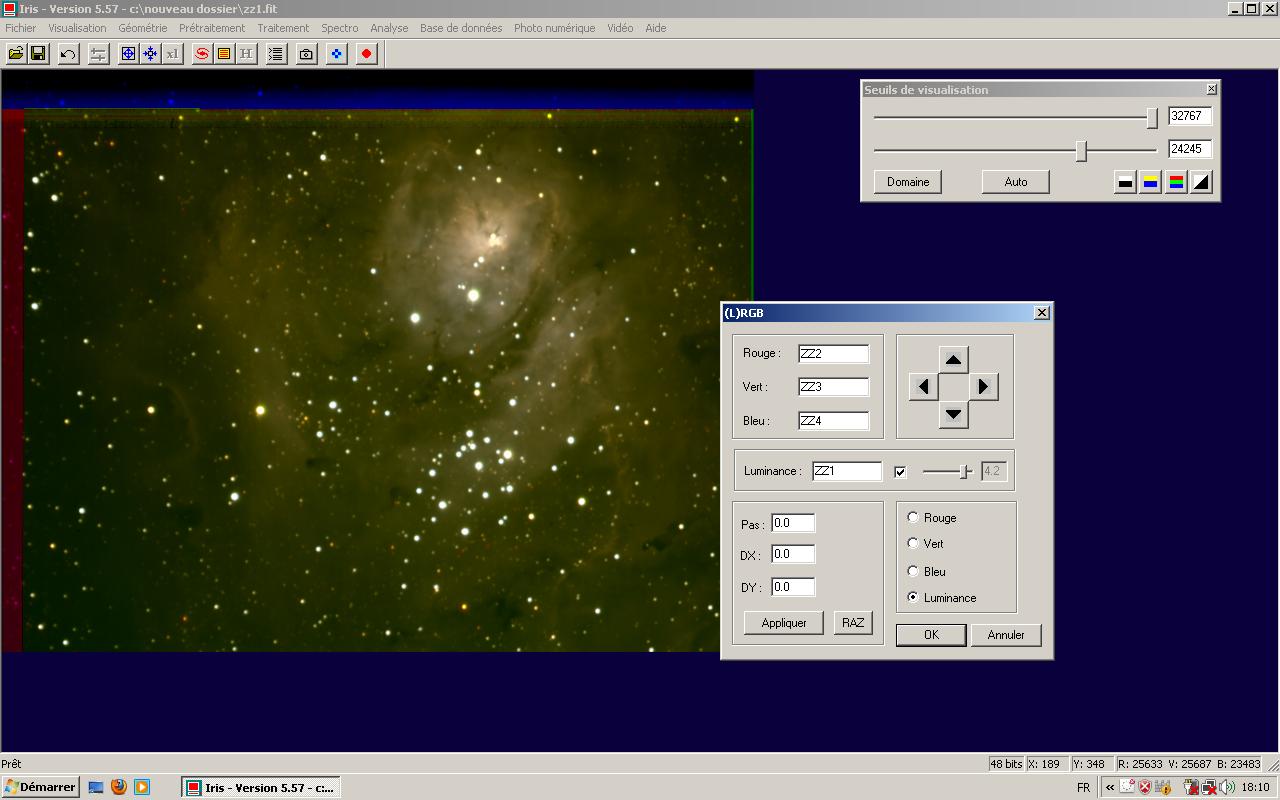Click the H histogram toolbar icon

pyautogui.click(x=246, y=54)
